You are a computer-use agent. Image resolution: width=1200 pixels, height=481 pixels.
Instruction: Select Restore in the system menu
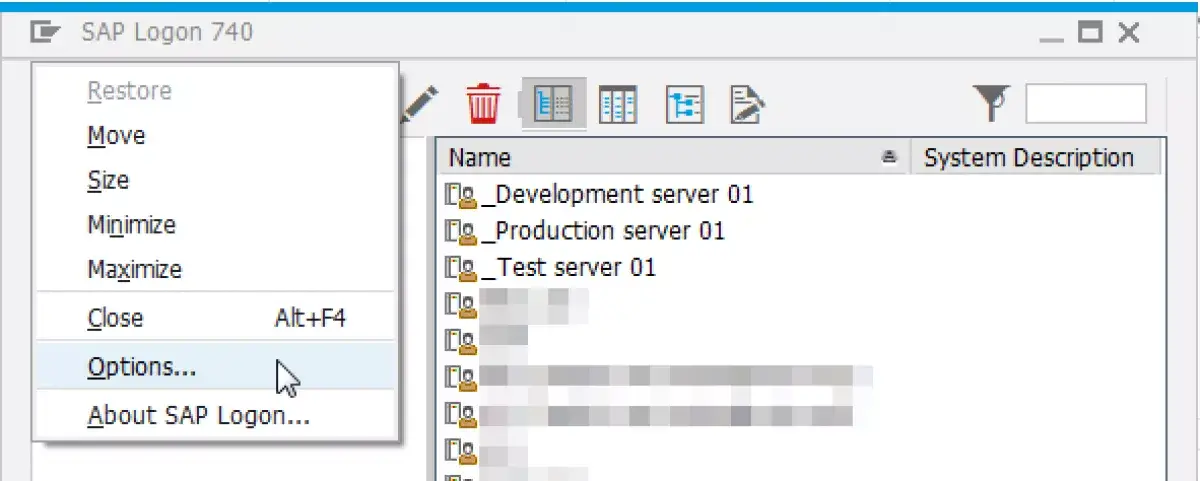215,91
